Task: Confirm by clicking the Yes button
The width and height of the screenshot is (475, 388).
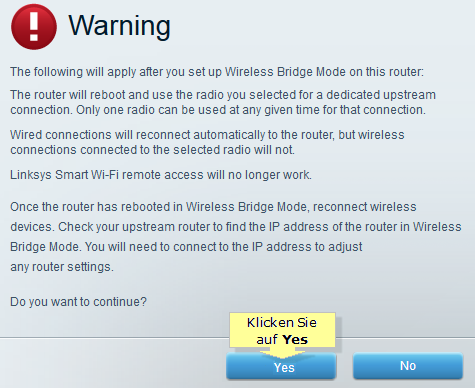Action: pos(281,366)
